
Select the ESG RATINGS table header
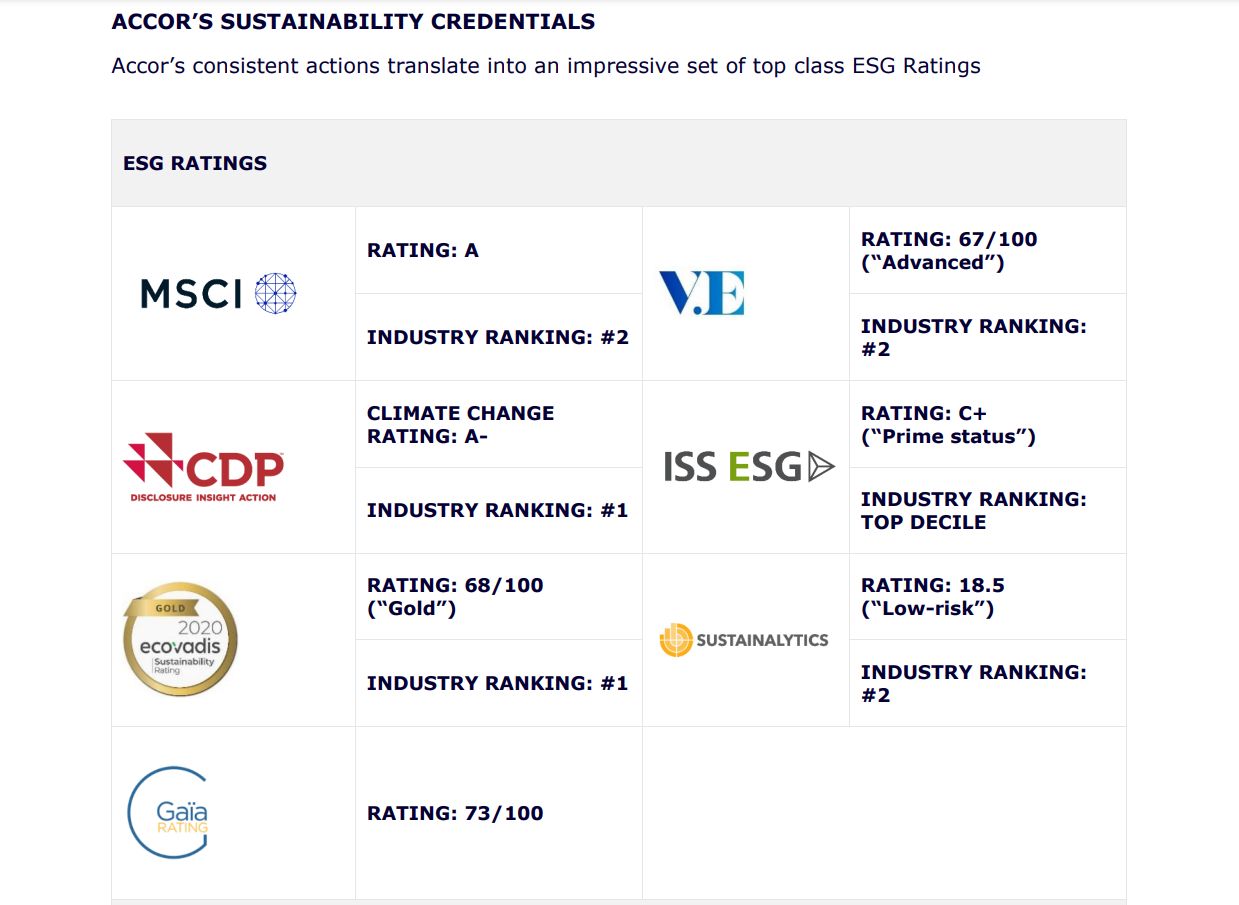point(619,163)
